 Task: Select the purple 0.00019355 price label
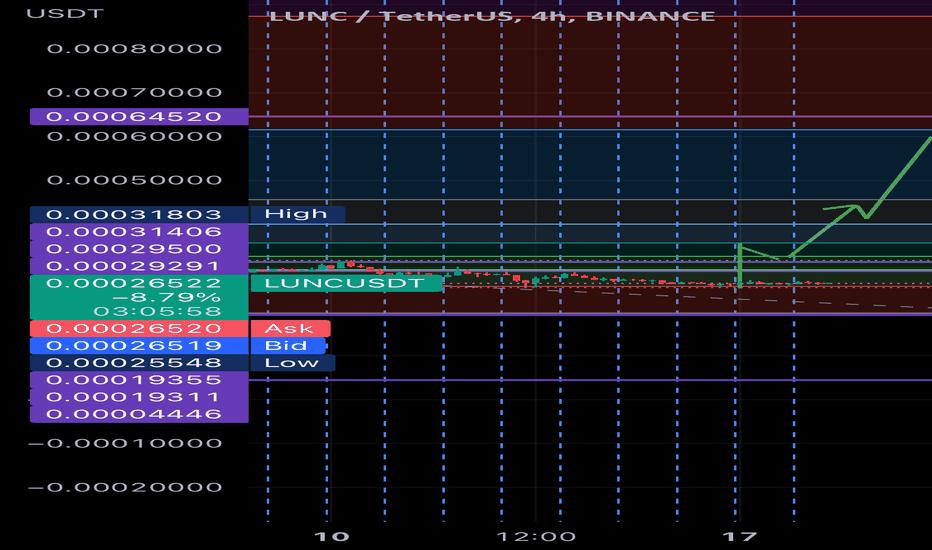139,380
